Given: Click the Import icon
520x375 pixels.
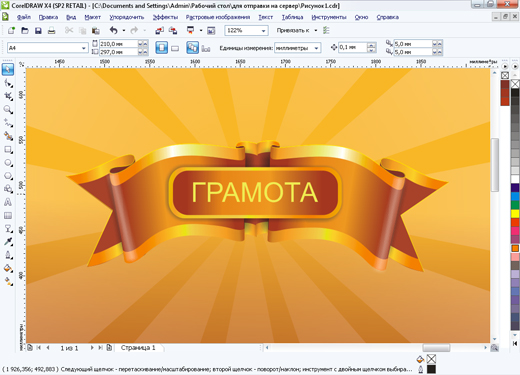Looking at the screenshot, I should click(x=159, y=31).
